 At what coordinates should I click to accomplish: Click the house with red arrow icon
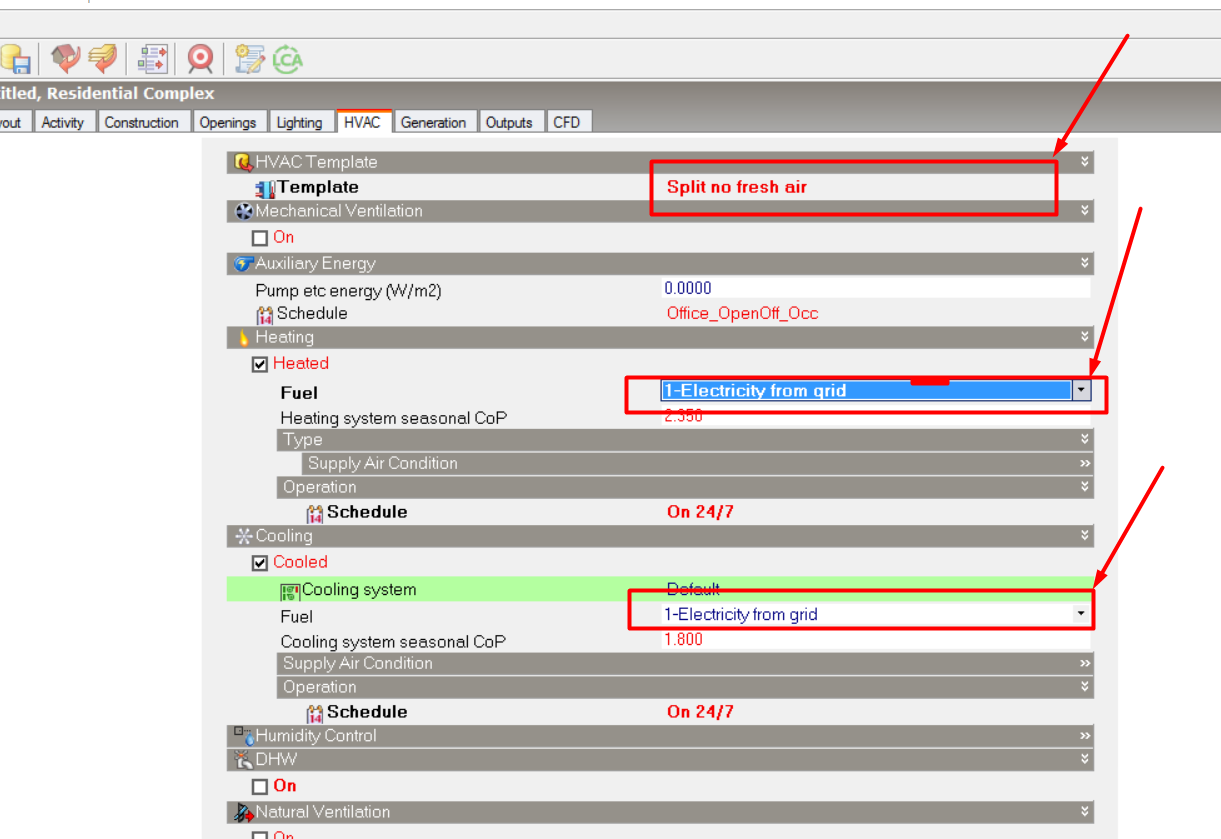pyautogui.click(x=66, y=59)
